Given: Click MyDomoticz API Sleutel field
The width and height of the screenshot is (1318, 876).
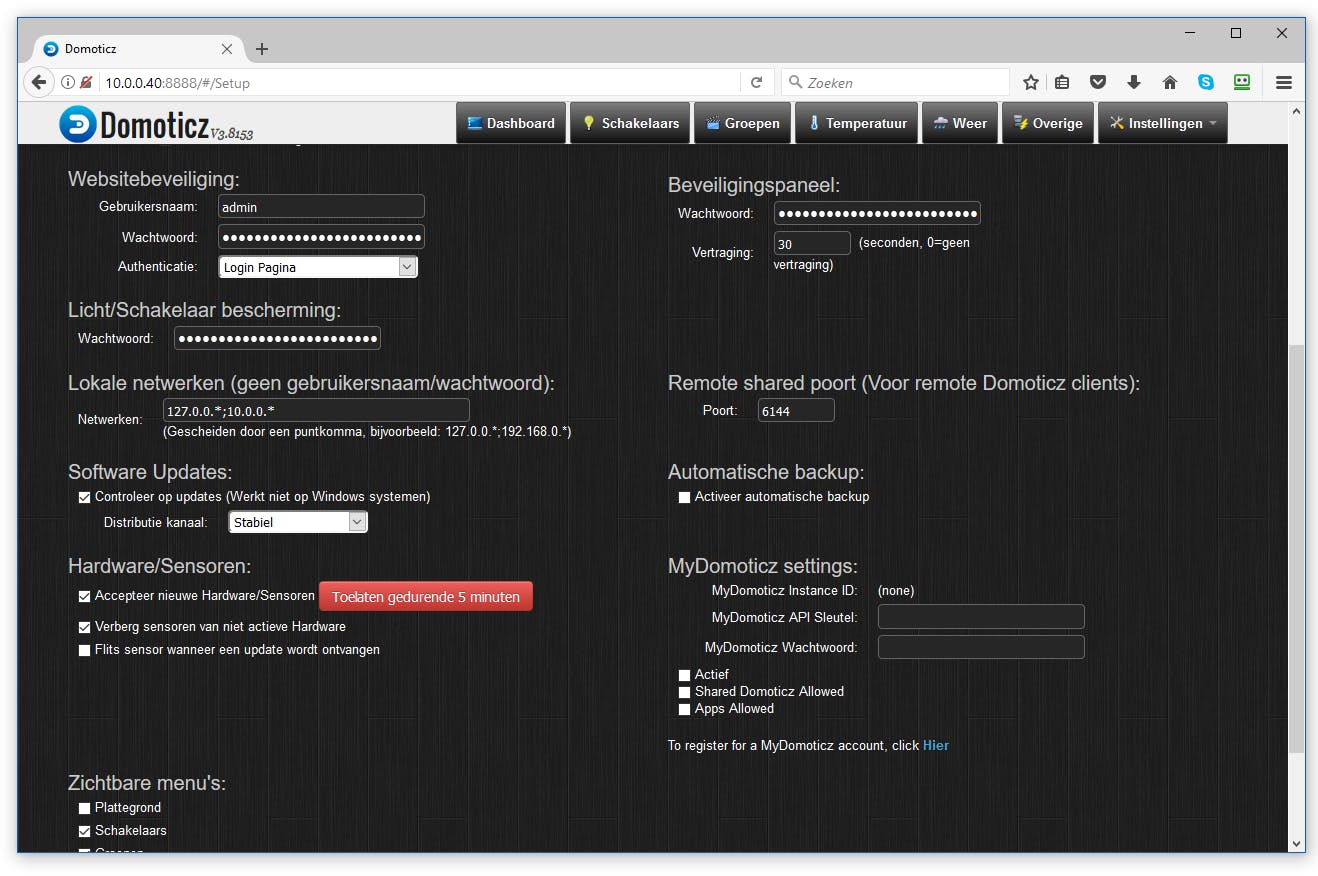Looking at the screenshot, I should click(x=981, y=617).
